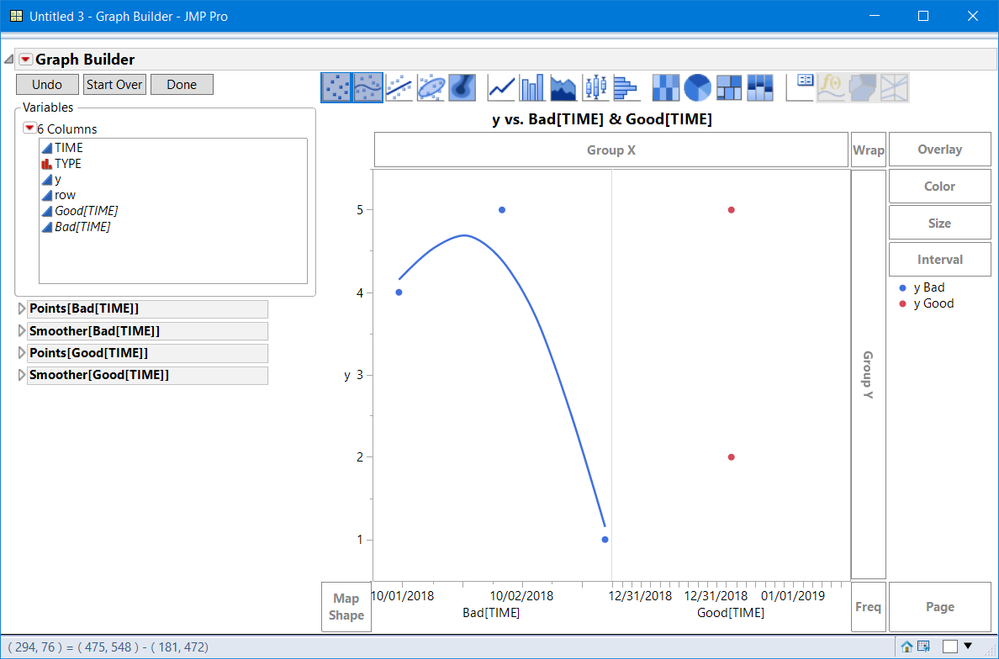Click the graph title text
The width and height of the screenshot is (999, 659).
(602, 119)
